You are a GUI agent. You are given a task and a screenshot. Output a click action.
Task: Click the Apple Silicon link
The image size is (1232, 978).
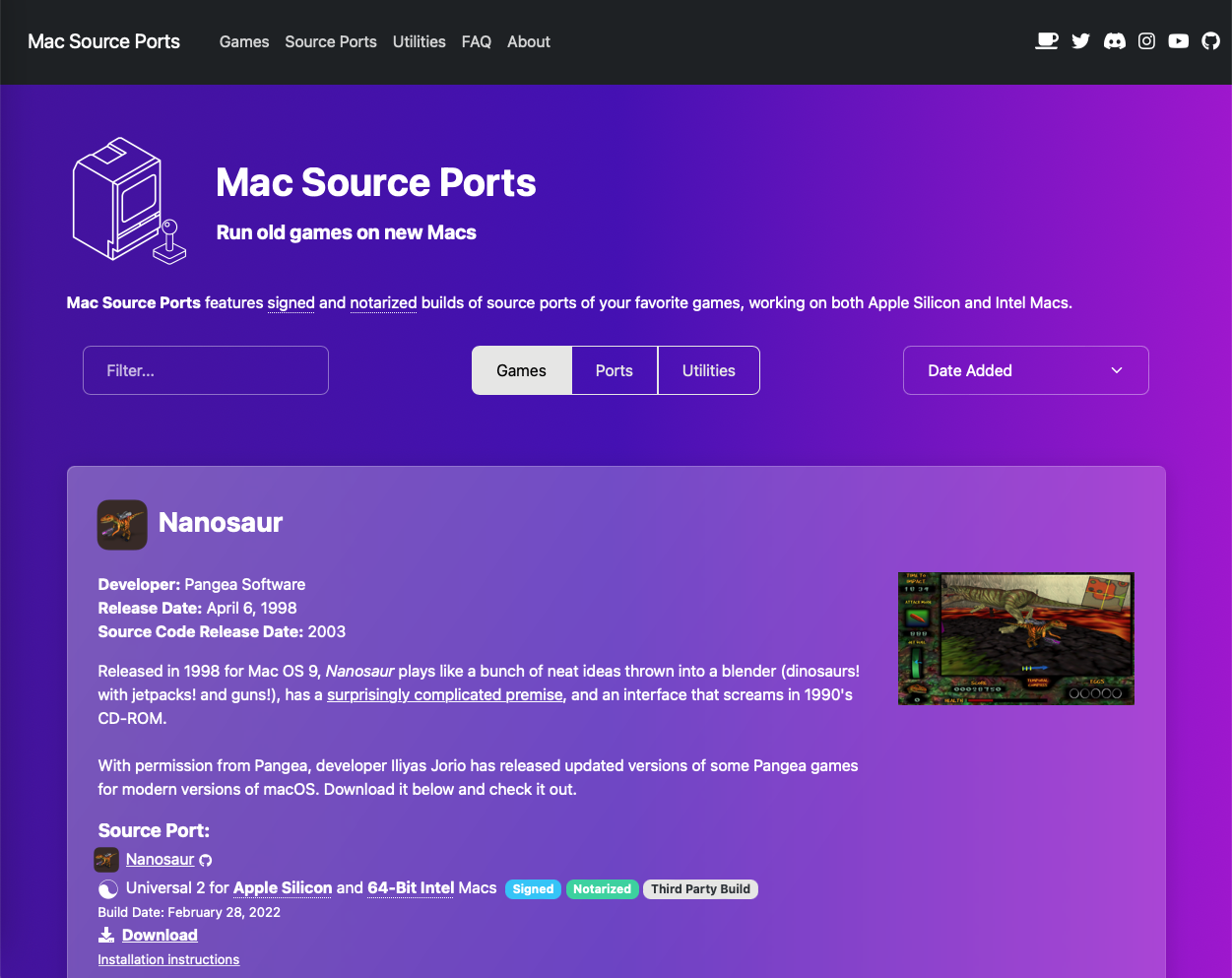click(x=283, y=887)
